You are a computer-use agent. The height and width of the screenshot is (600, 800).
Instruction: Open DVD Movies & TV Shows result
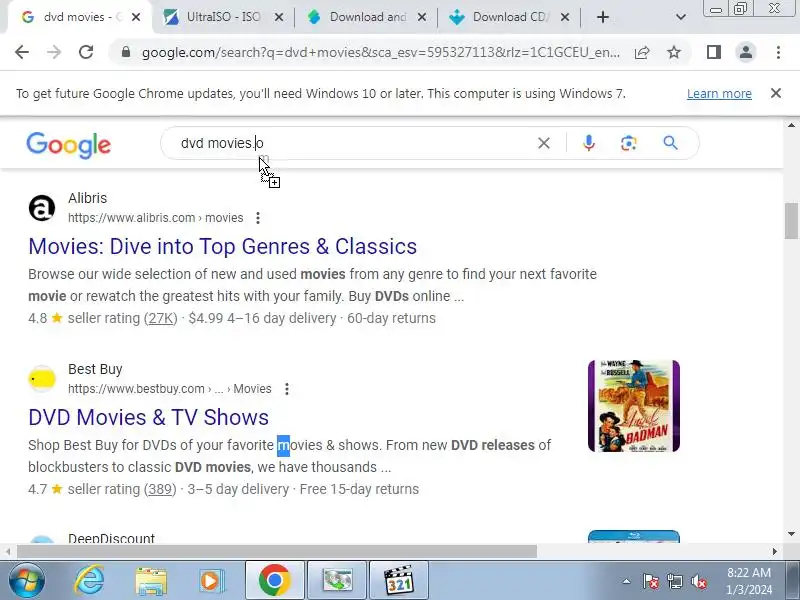pyautogui.click(x=148, y=417)
